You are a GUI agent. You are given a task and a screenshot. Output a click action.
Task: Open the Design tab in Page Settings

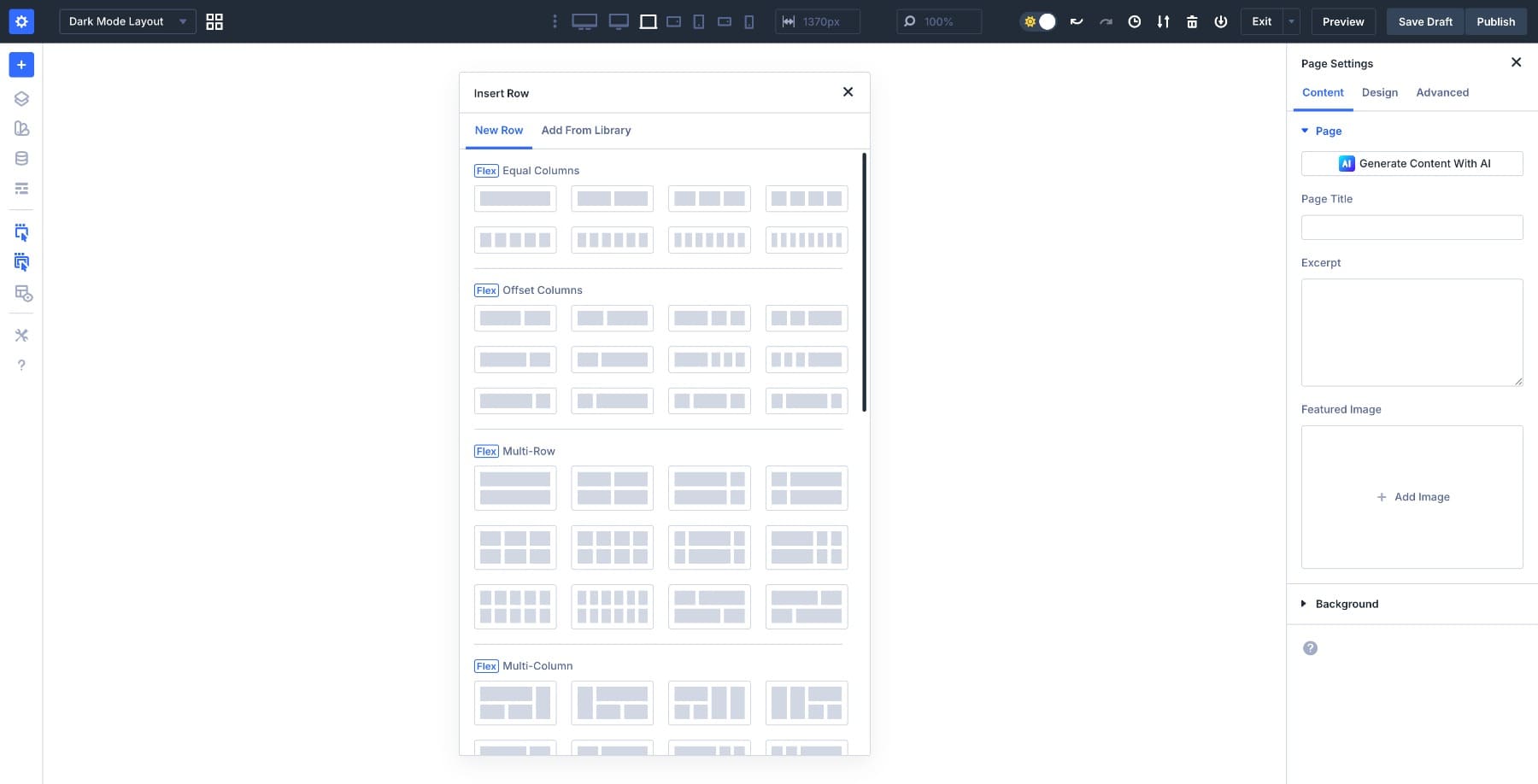1379,92
